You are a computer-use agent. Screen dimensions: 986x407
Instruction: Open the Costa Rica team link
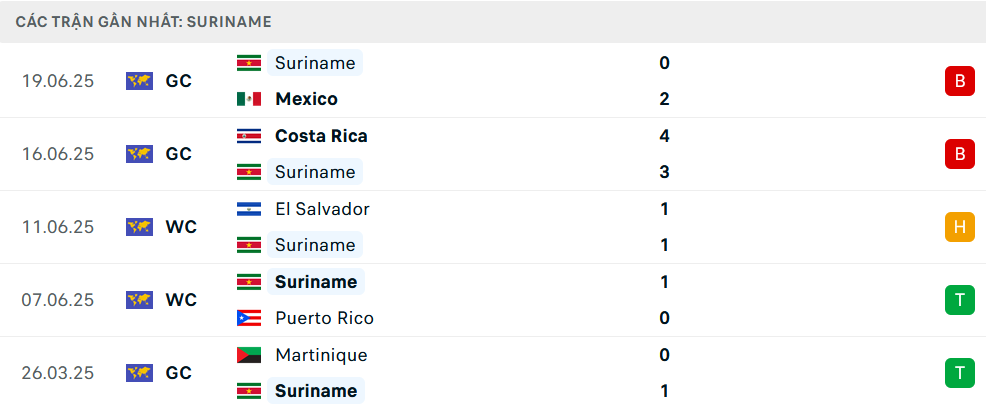[x=321, y=136]
